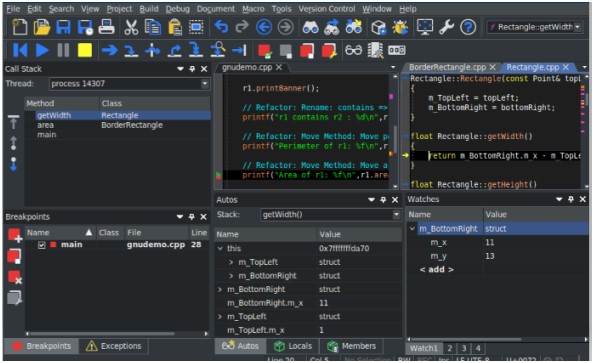Click the Step Into arrow icon
Image resolution: width=593 pixels, height=363 pixels.
[131, 50]
